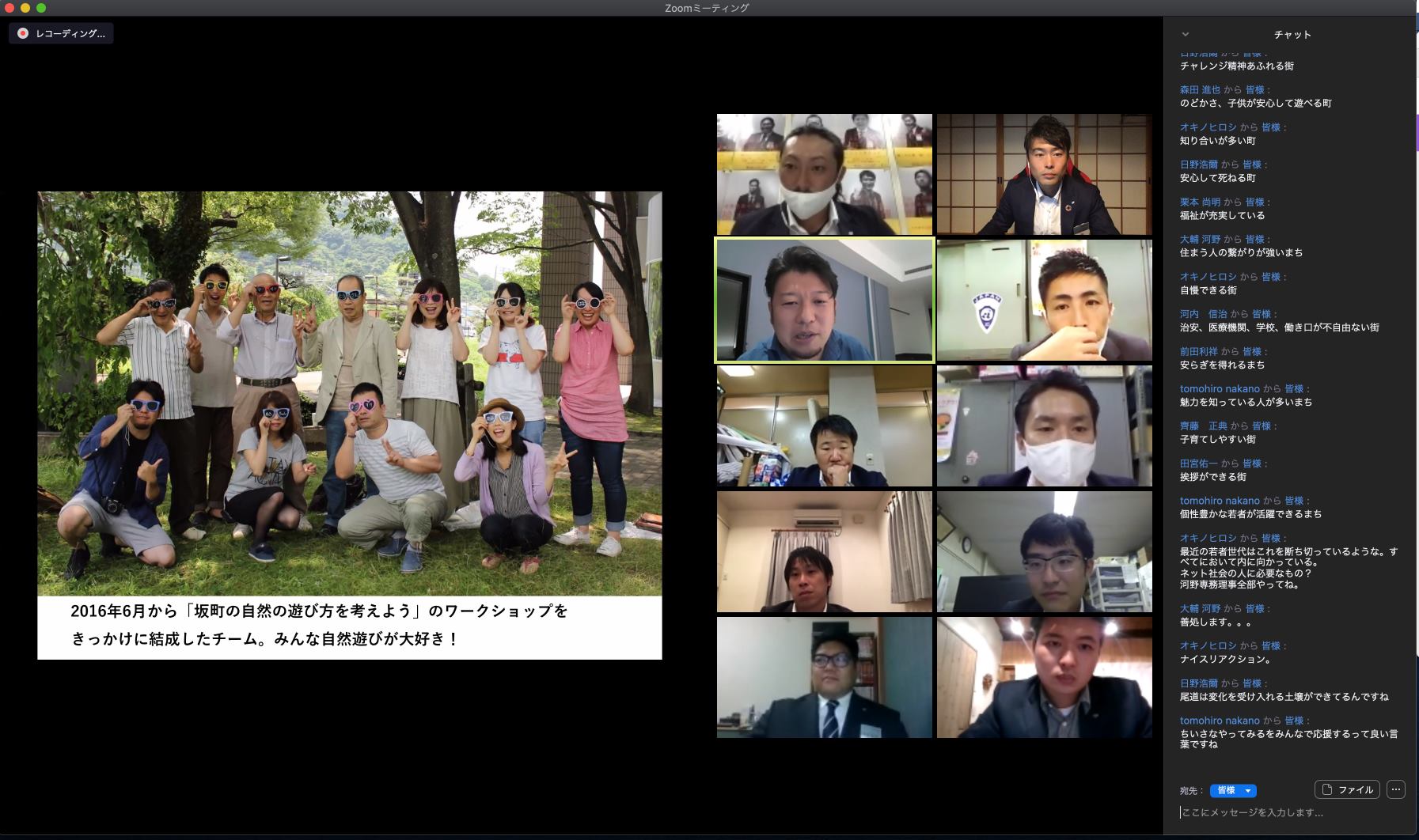Viewport: 1419px width, 840px height.
Task: Click slide caption line 2016年6月から「坂町の自然の遊び方を考えよう」
Action: pos(320,611)
